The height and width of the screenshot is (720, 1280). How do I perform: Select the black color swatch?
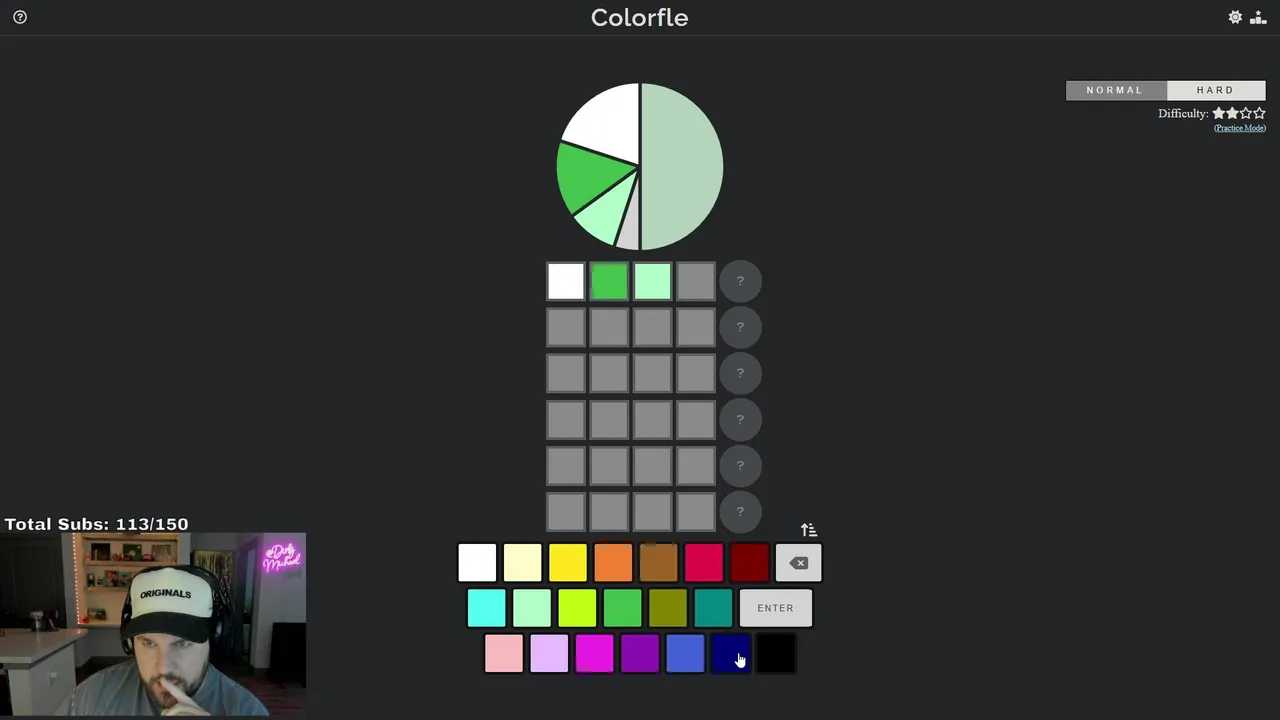pos(776,654)
